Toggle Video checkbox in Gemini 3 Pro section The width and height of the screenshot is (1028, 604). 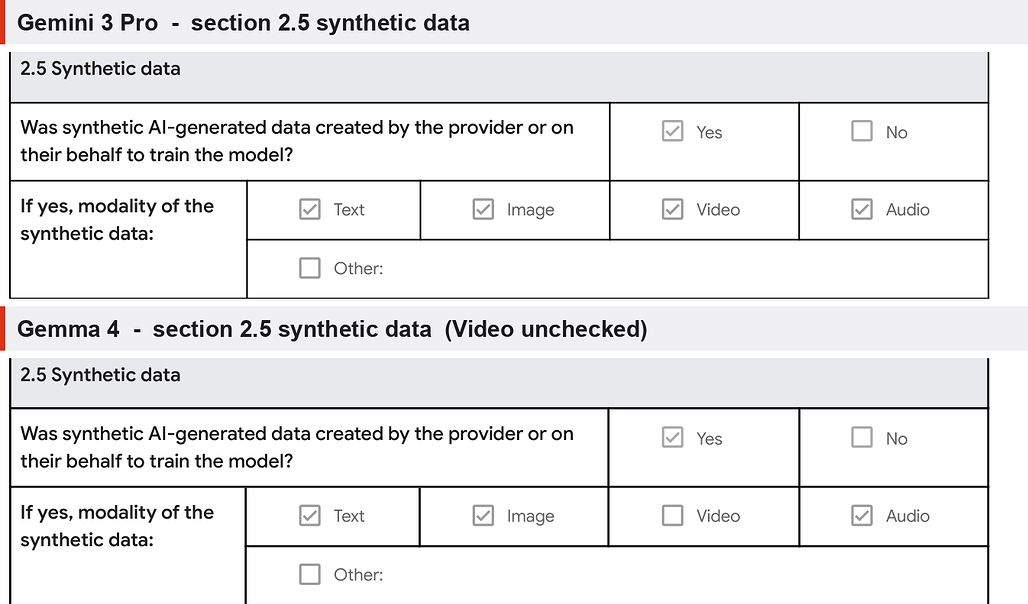[672, 209]
